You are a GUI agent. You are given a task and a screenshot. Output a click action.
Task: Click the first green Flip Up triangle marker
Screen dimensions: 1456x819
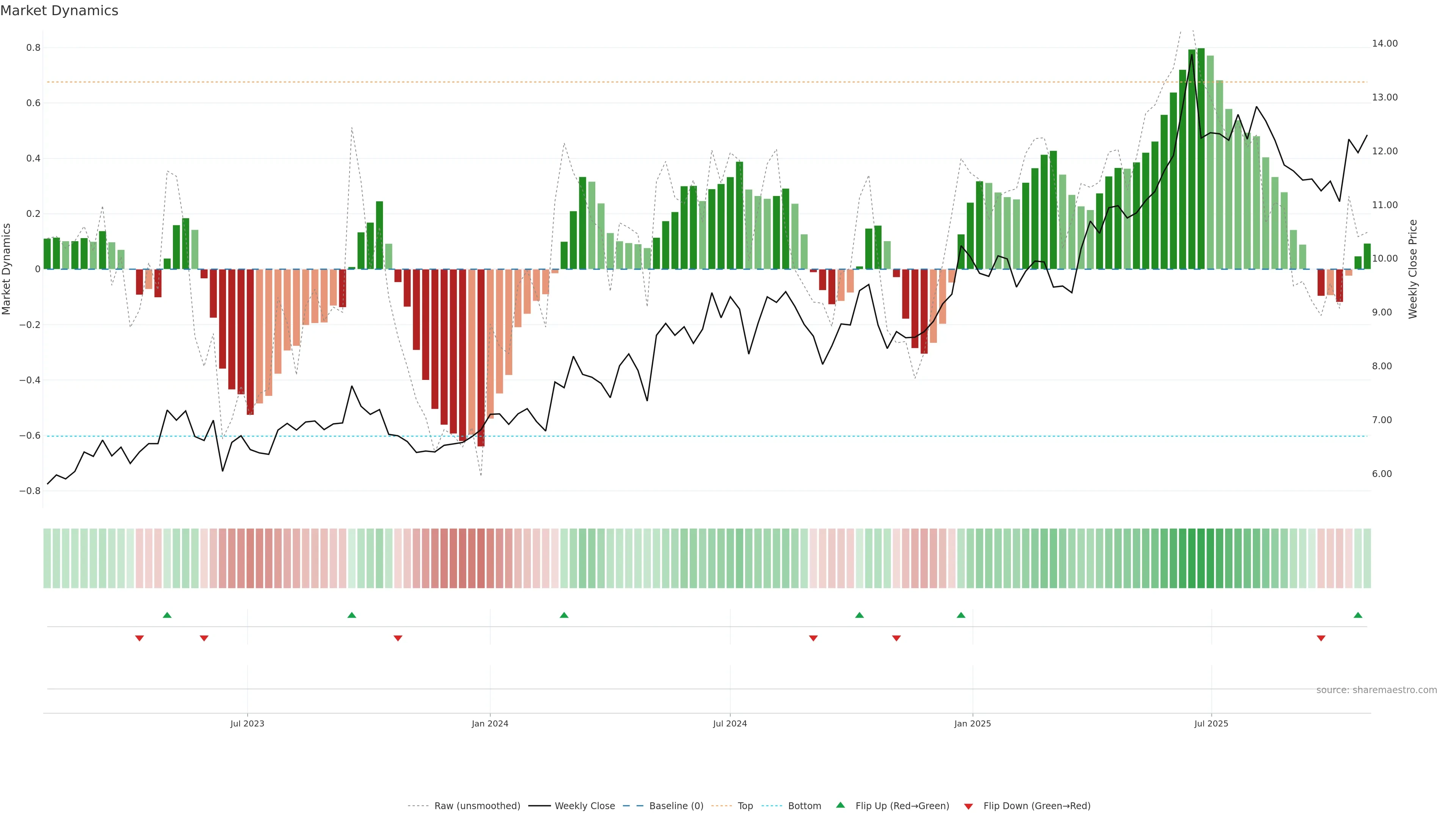[167, 615]
